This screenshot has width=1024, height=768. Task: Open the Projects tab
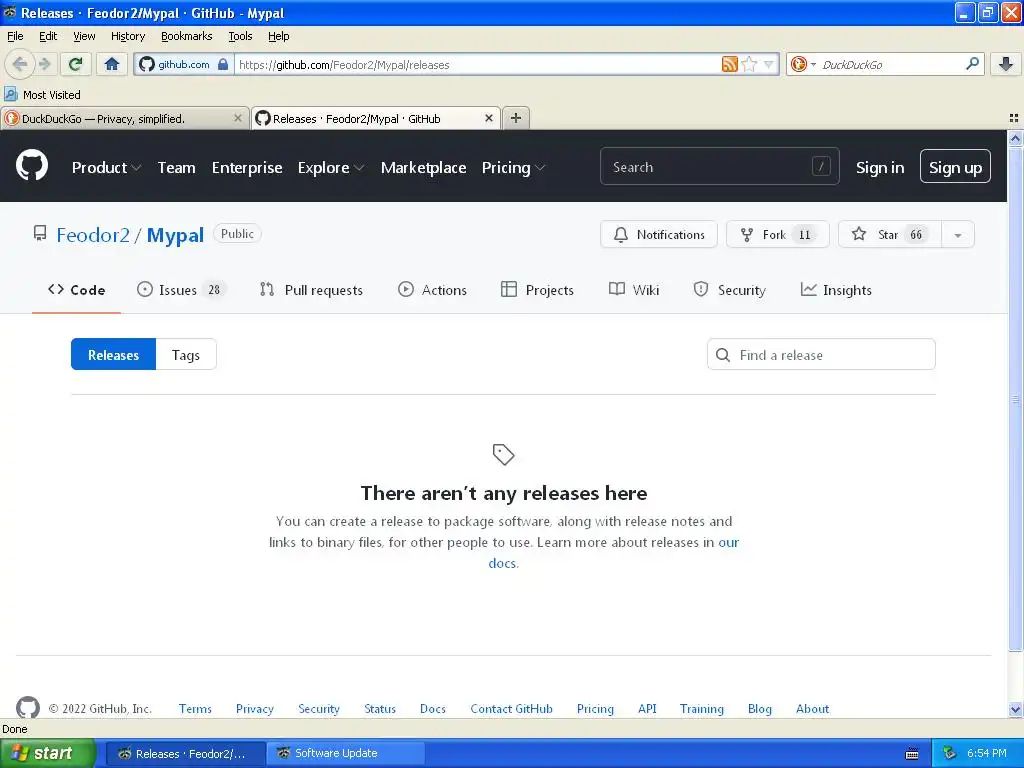pyautogui.click(x=537, y=290)
